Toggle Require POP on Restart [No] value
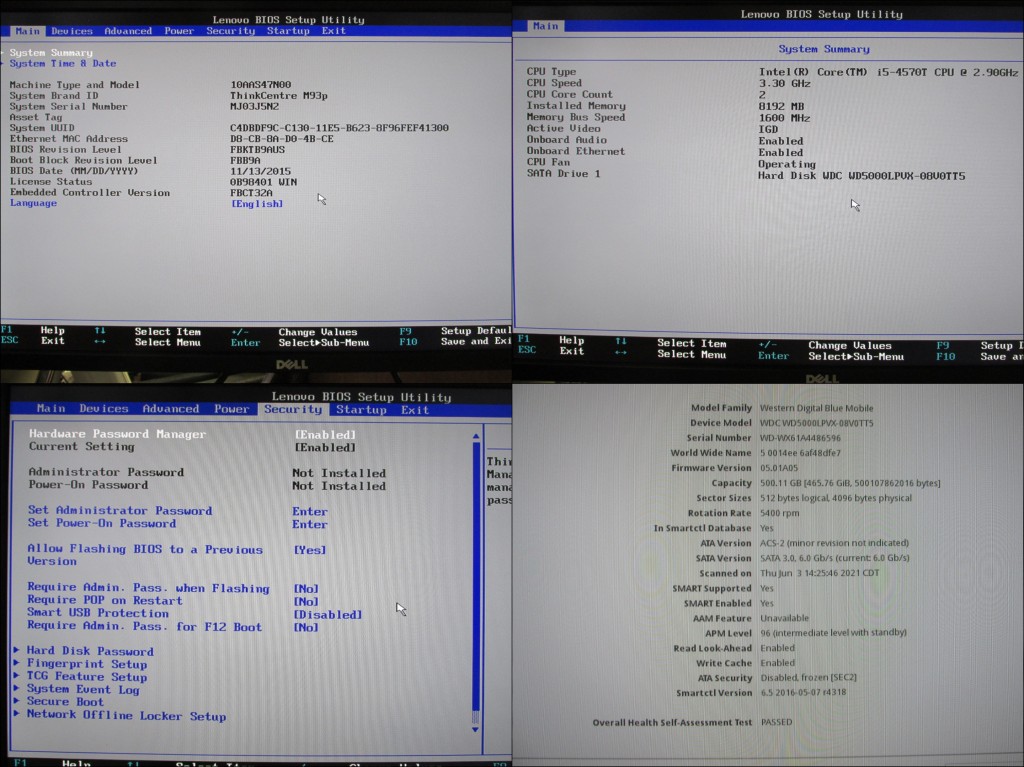1024x767 pixels. pyautogui.click(x=306, y=602)
